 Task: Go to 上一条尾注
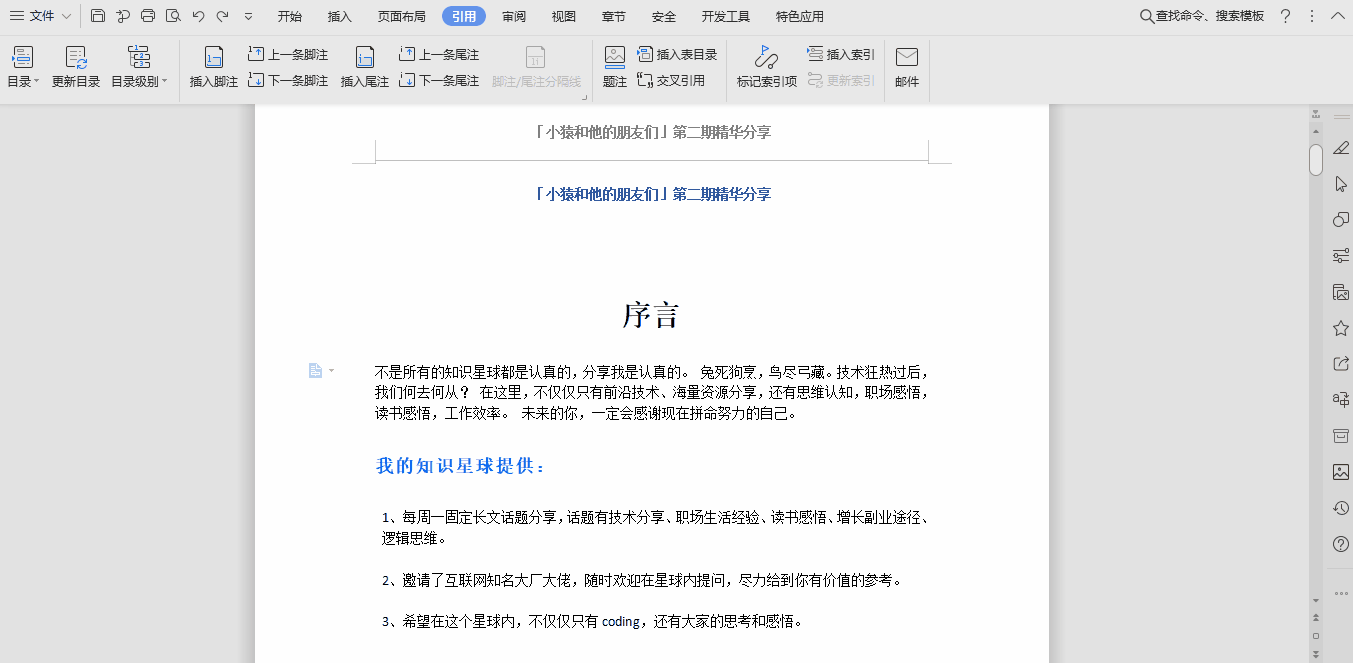pyautogui.click(x=439, y=54)
